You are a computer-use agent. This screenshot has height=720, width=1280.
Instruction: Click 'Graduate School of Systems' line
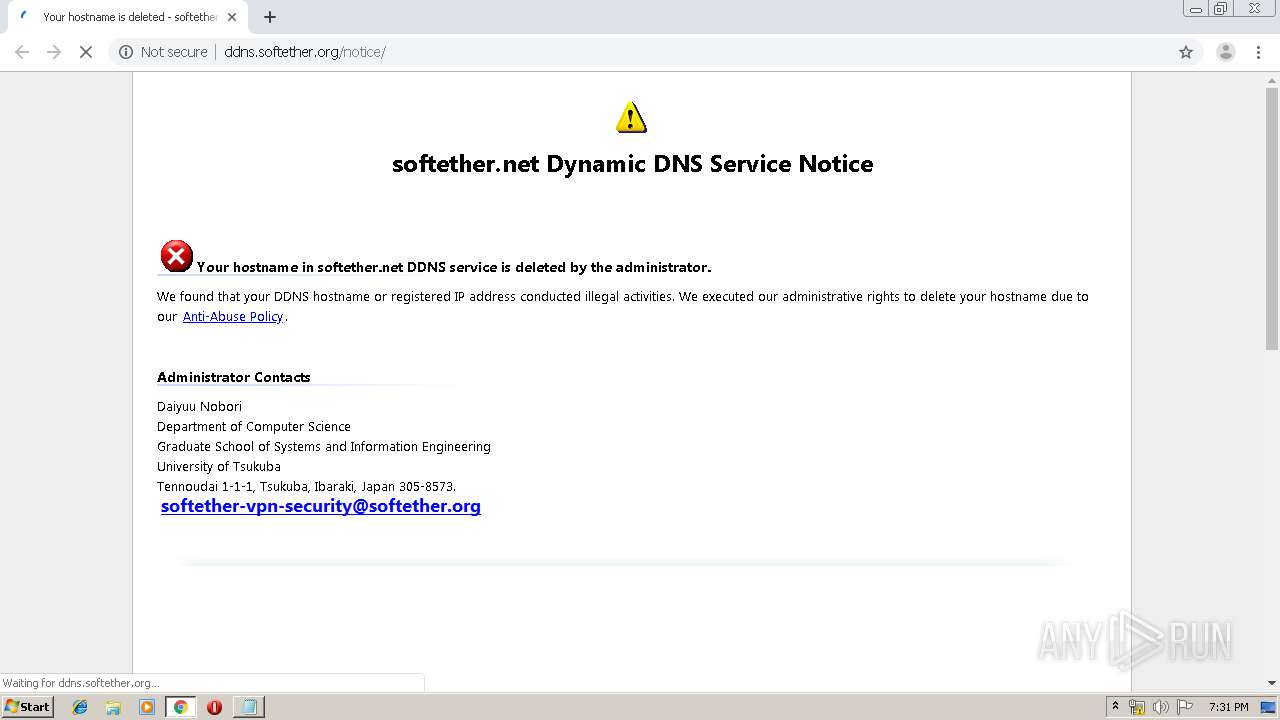pos(324,446)
